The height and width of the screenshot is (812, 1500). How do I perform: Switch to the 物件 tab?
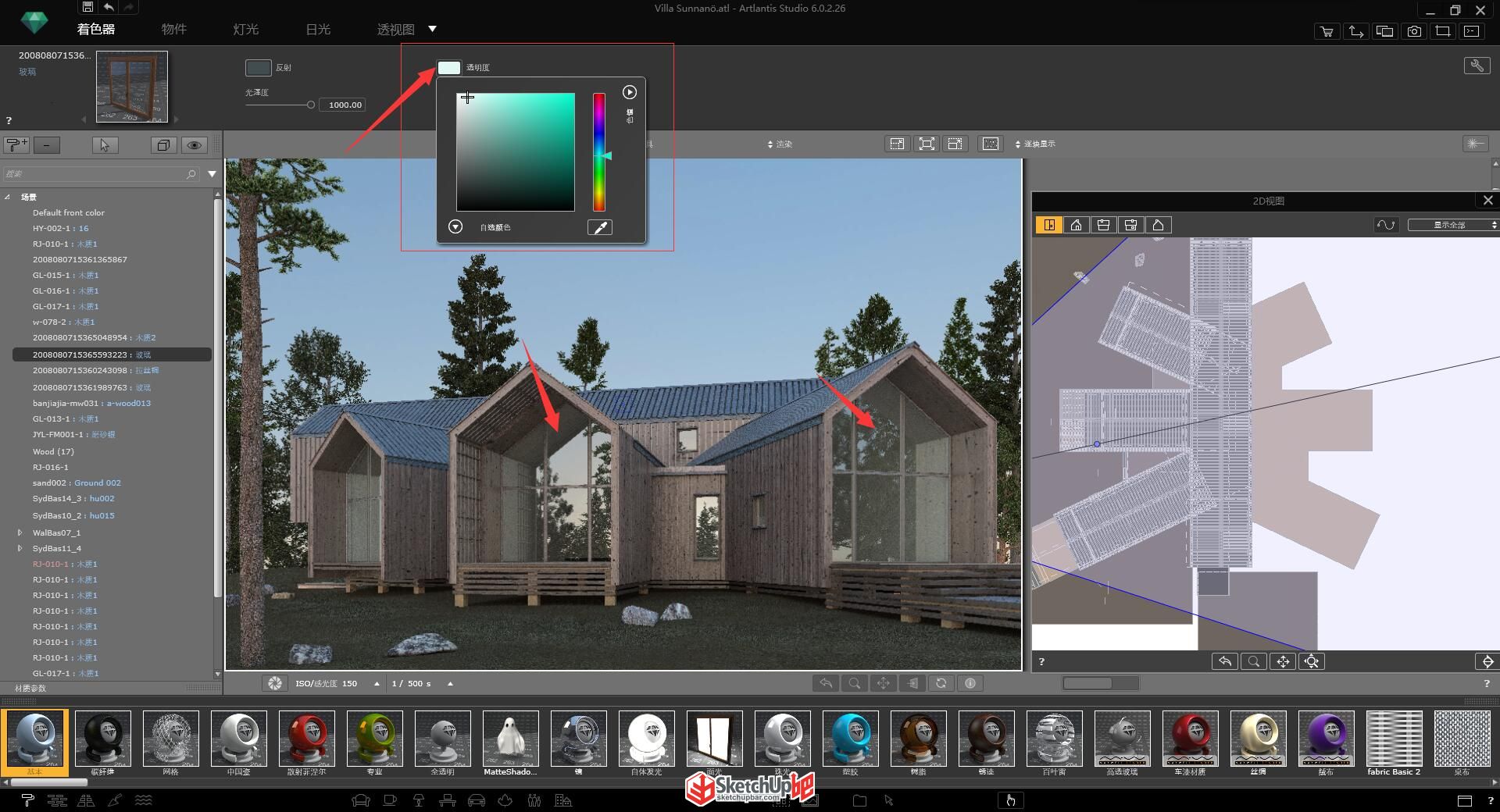[x=173, y=29]
